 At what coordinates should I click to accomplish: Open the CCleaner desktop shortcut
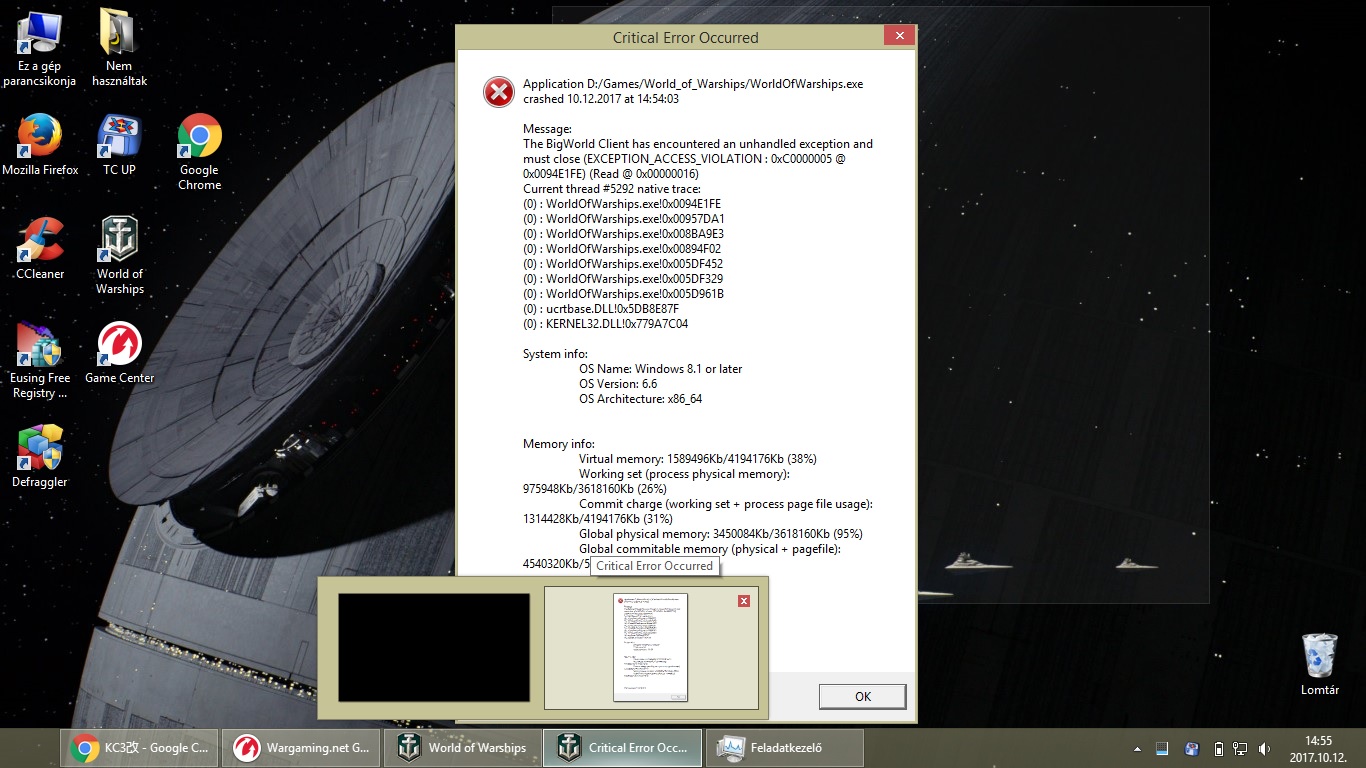(40, 250)
